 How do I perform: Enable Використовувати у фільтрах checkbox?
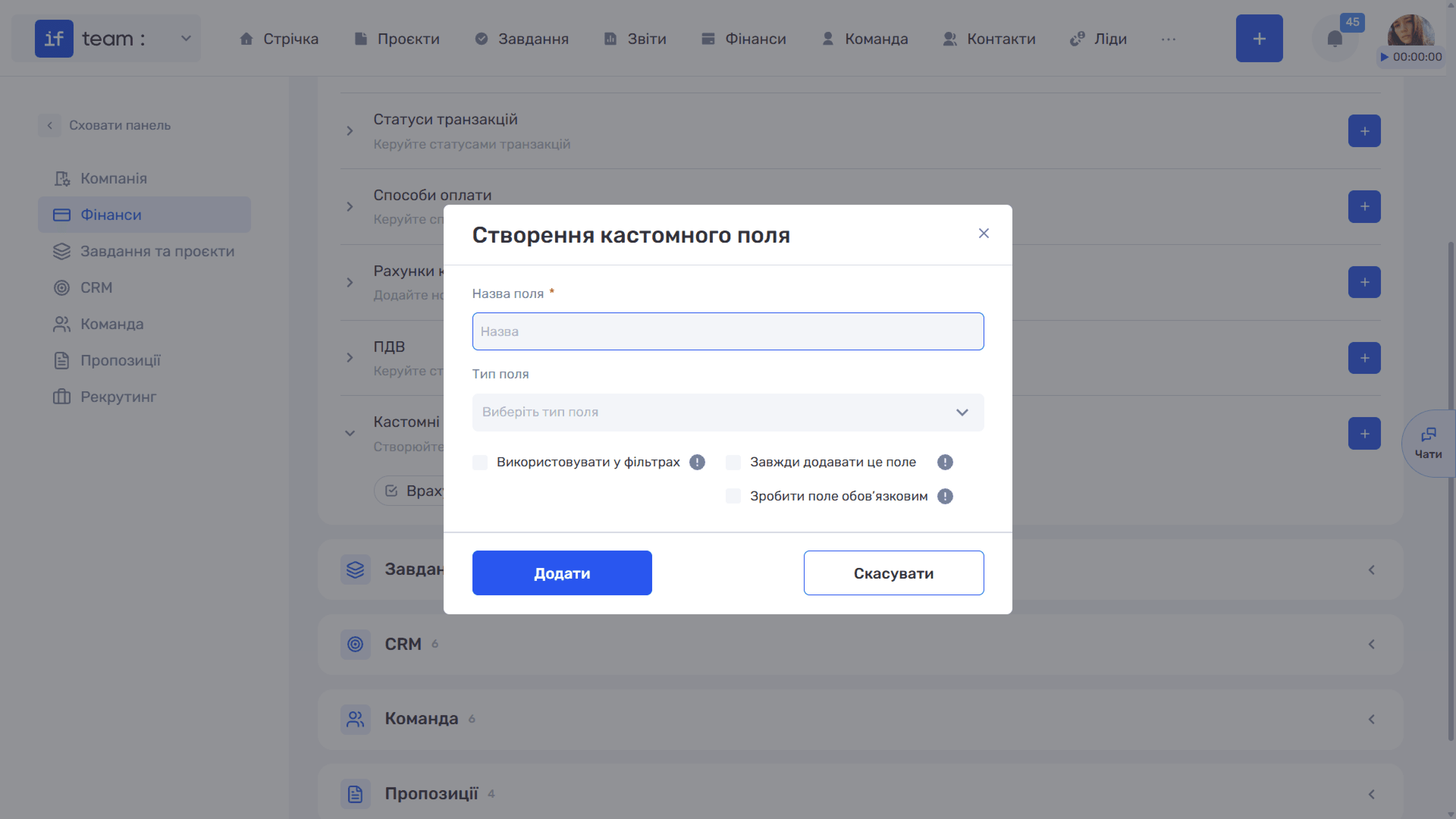tap(480, 462)
